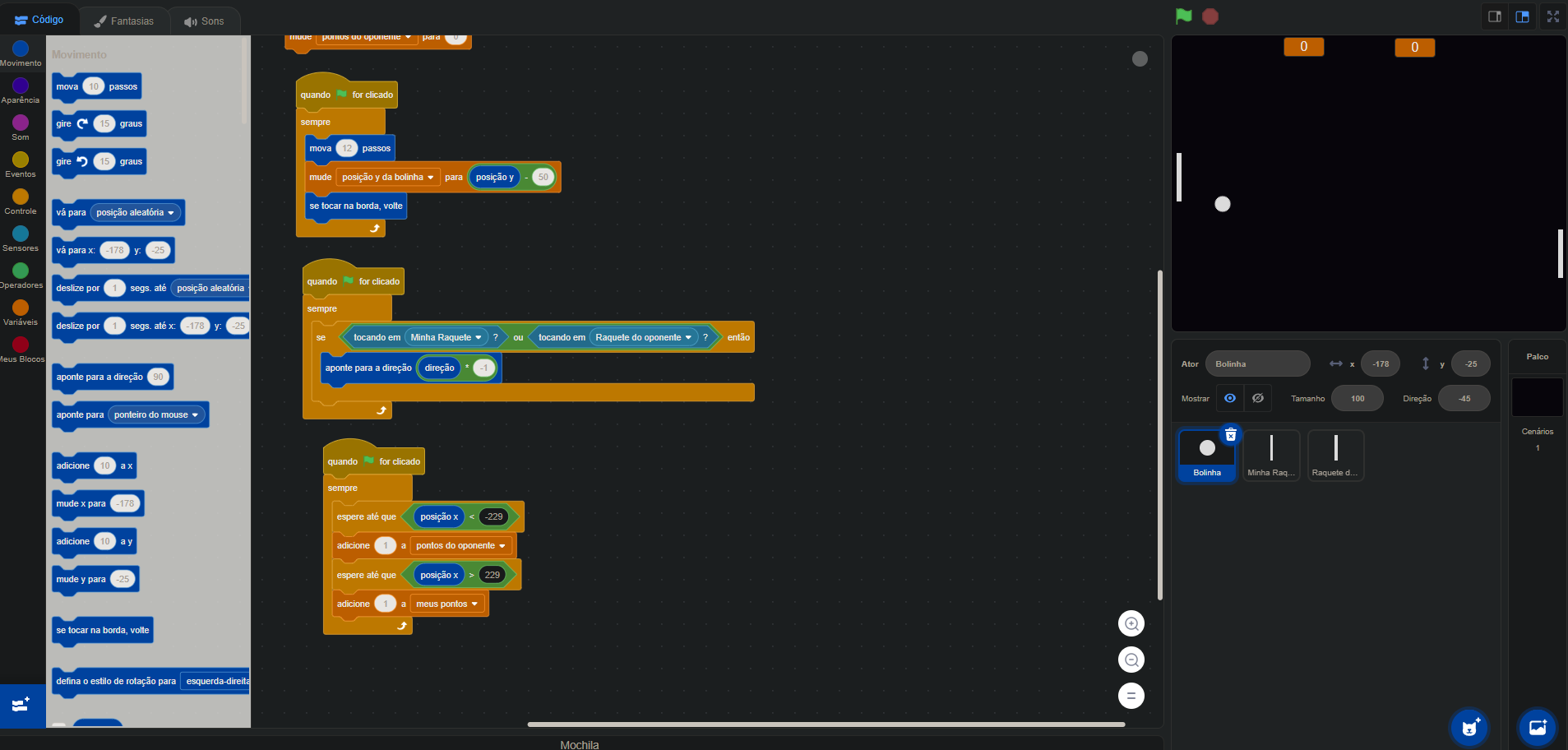
Task: Select the Aparência block category
Action: (x=21, y=90)
